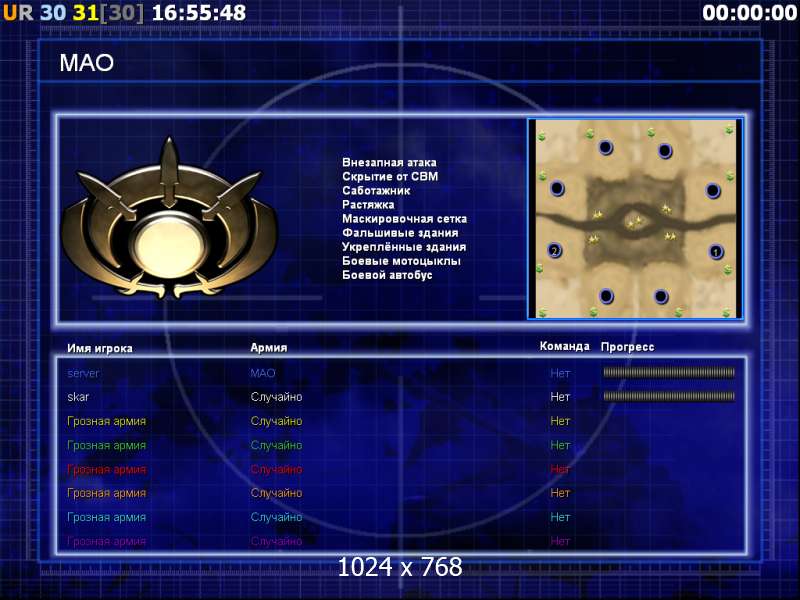The height and width of the screenshot is (600, 800).
Task: Click the bottom-left dollar supply icon on the minimap
Action: pyautogui.click(x=542, y=312)
